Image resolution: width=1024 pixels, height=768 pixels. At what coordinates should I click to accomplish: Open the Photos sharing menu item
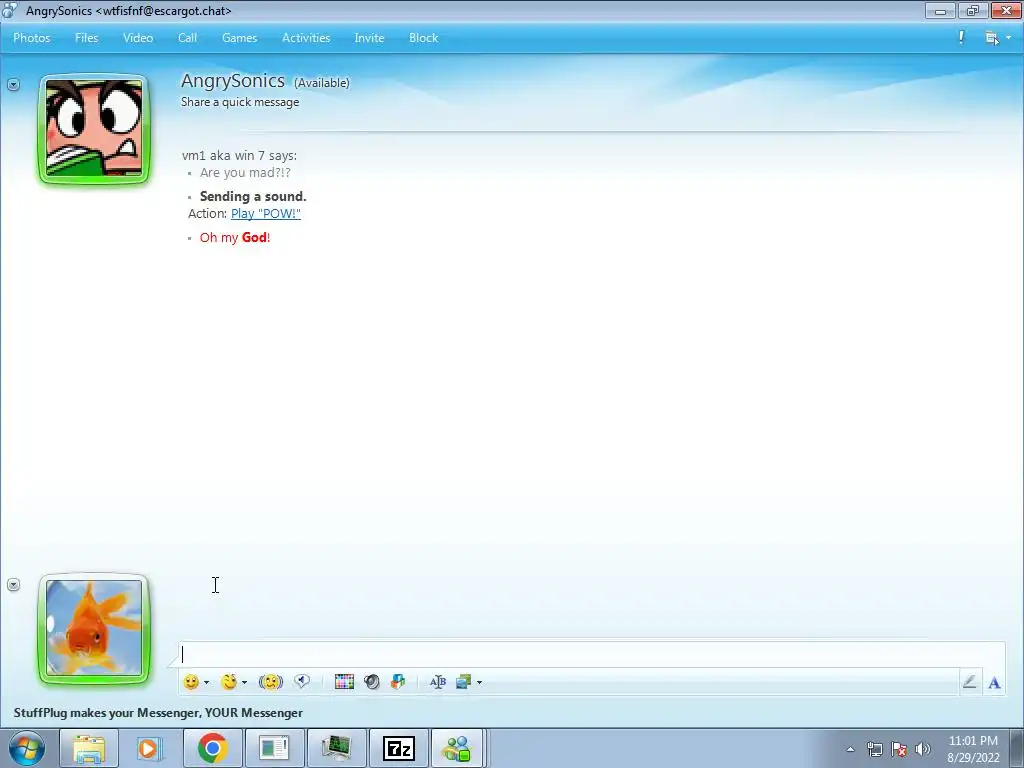[x=31, y=38]
